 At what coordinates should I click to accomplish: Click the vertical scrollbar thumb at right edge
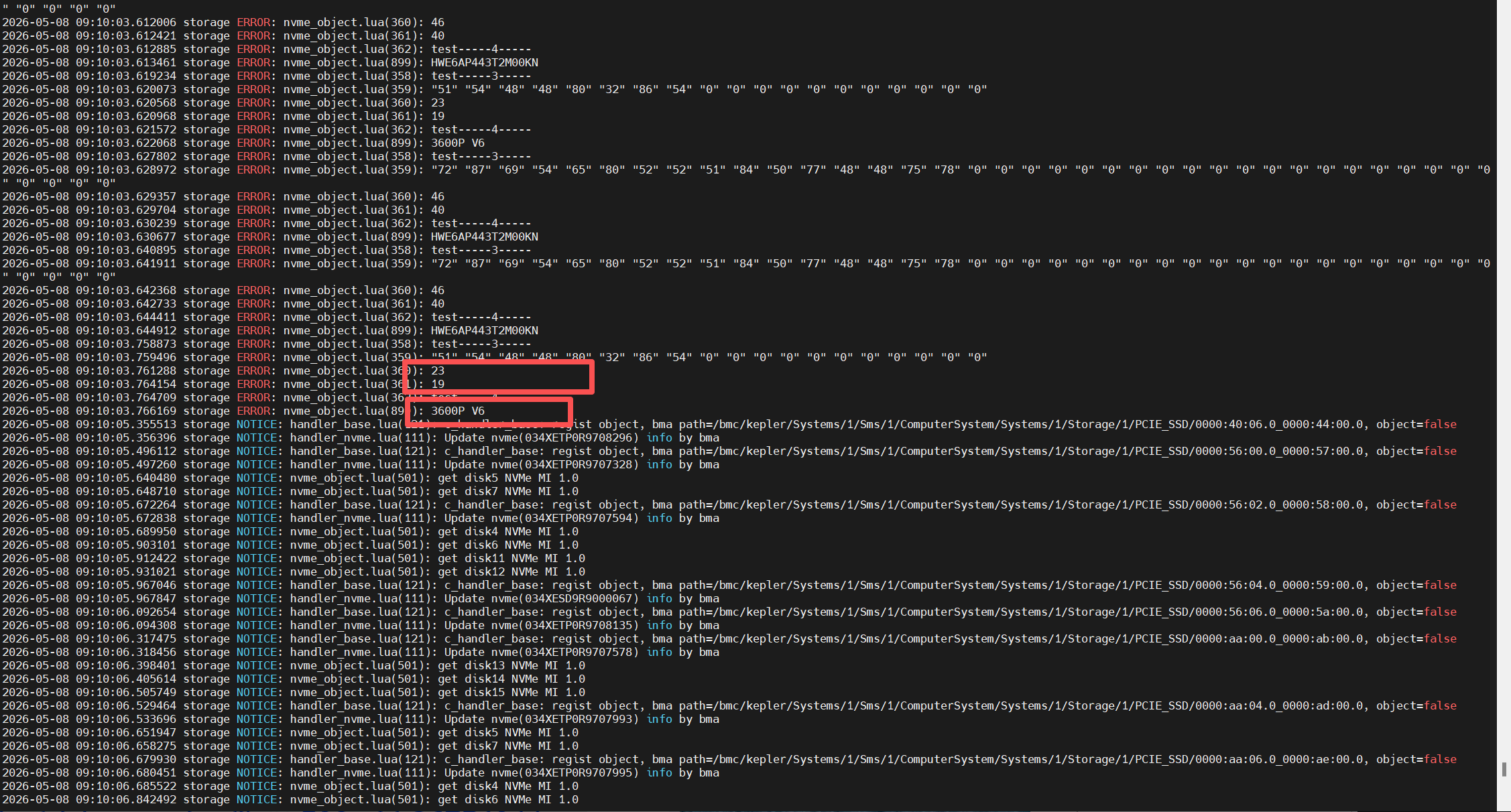1504,768
